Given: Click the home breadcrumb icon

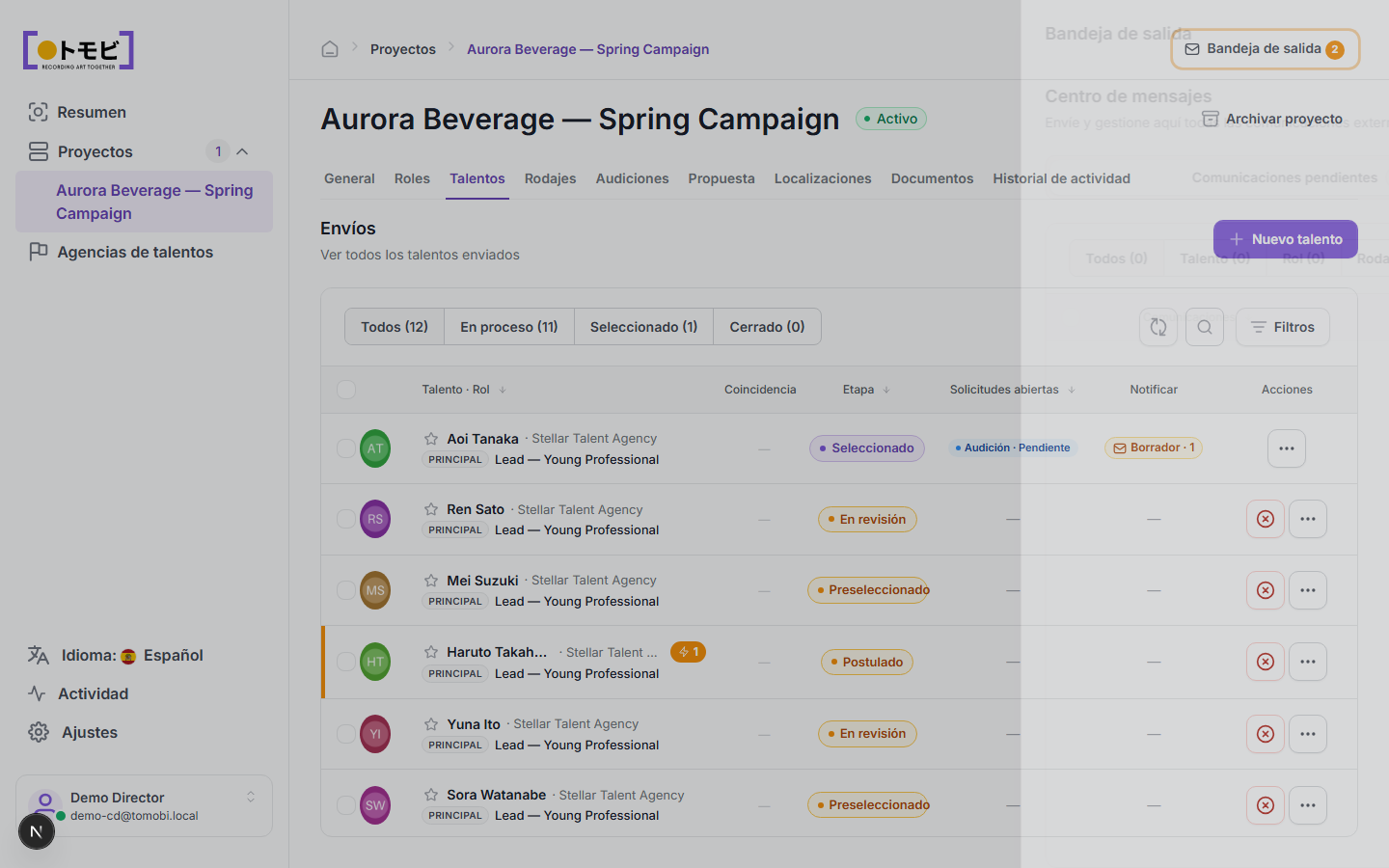Looking at the screenshot, I should point(330,49).
